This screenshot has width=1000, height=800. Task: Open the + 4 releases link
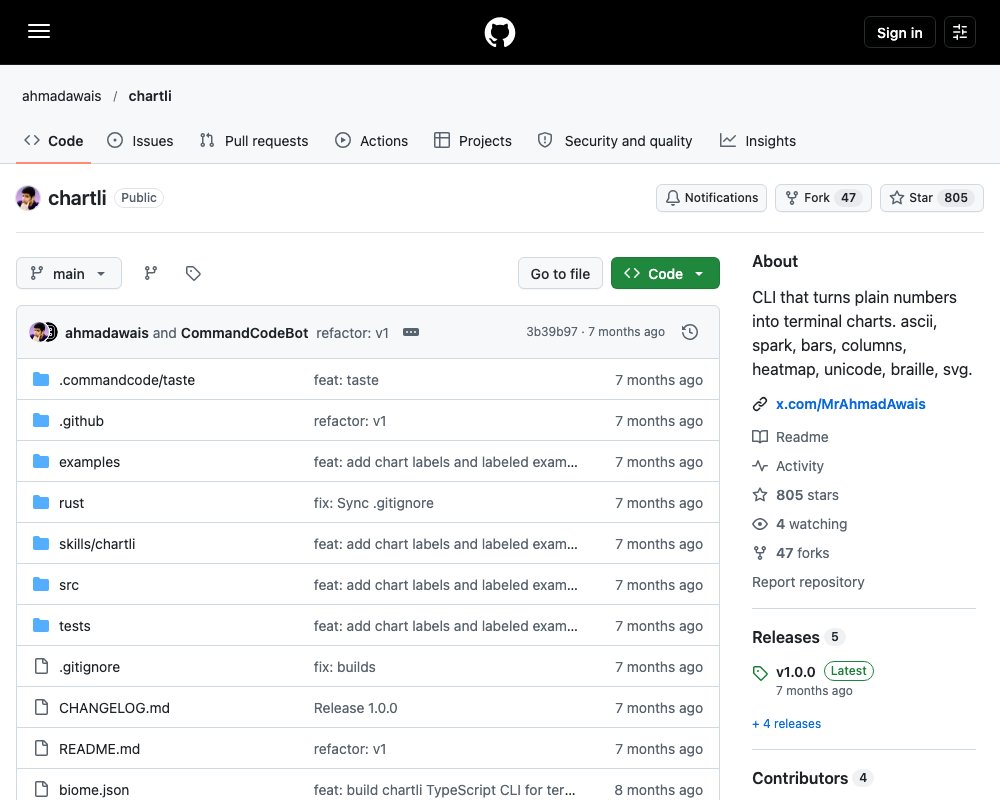click(x=786, y=724)
